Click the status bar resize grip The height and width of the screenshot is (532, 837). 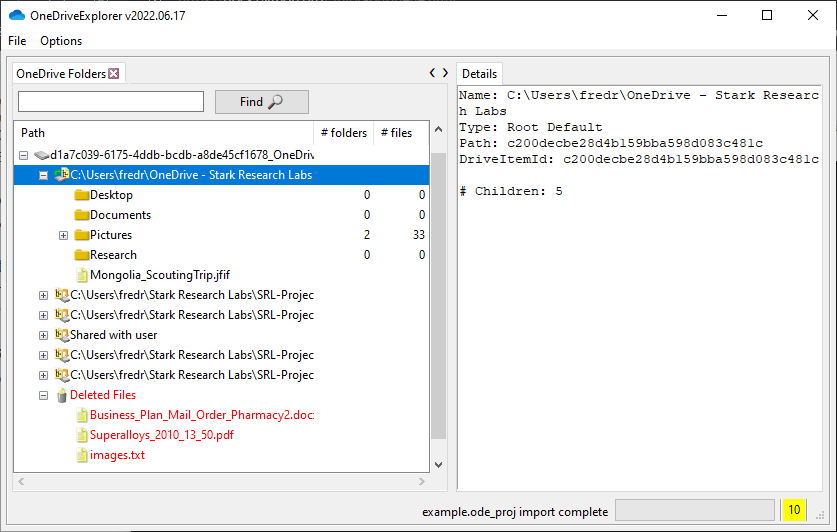(820, 515)
